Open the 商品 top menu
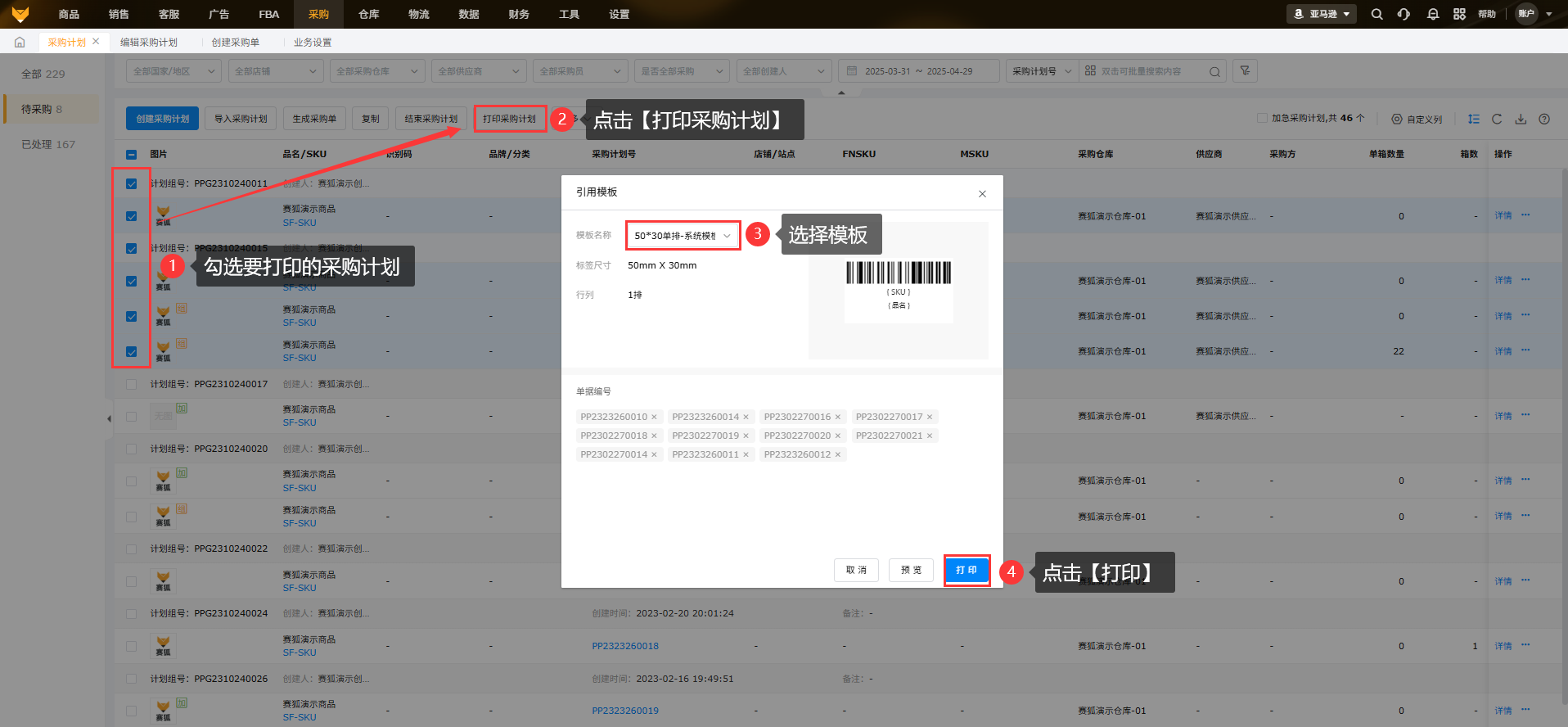The width and height of the screenshot is (1568, 727). coord(69,14)
